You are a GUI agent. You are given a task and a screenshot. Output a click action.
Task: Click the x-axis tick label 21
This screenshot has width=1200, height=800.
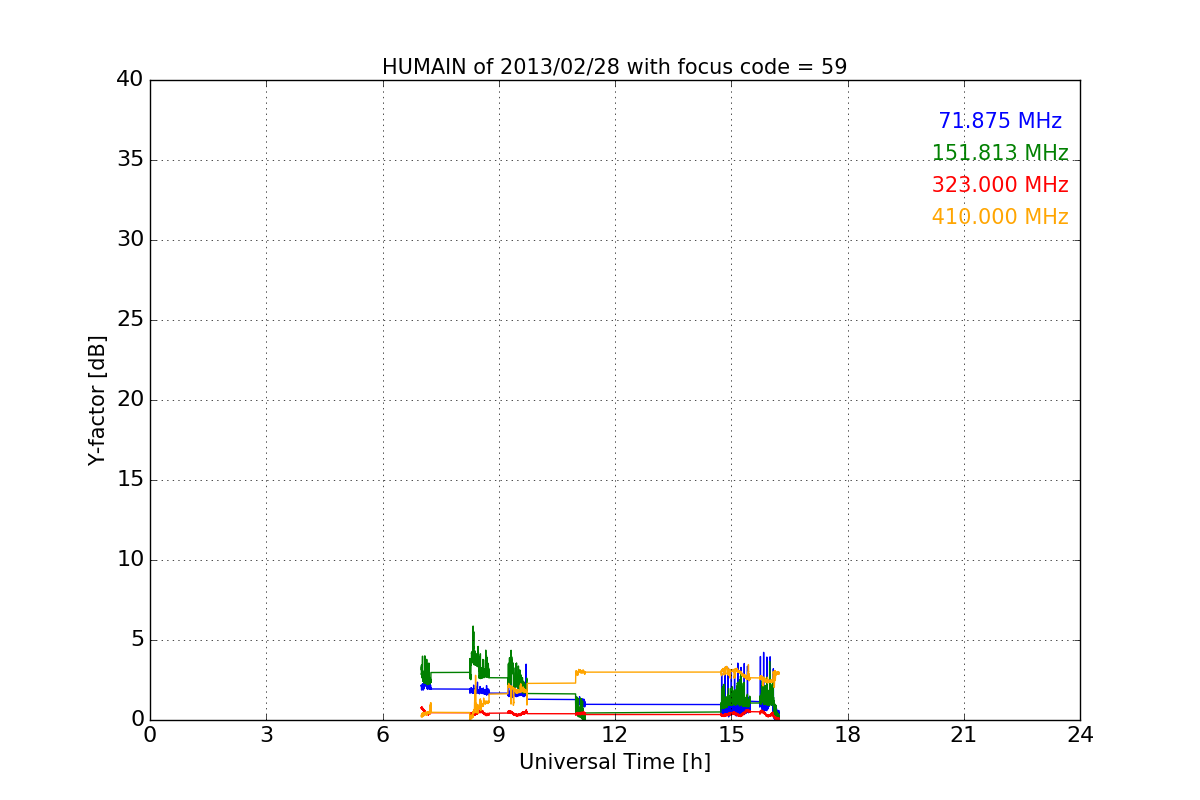point(964,735)
